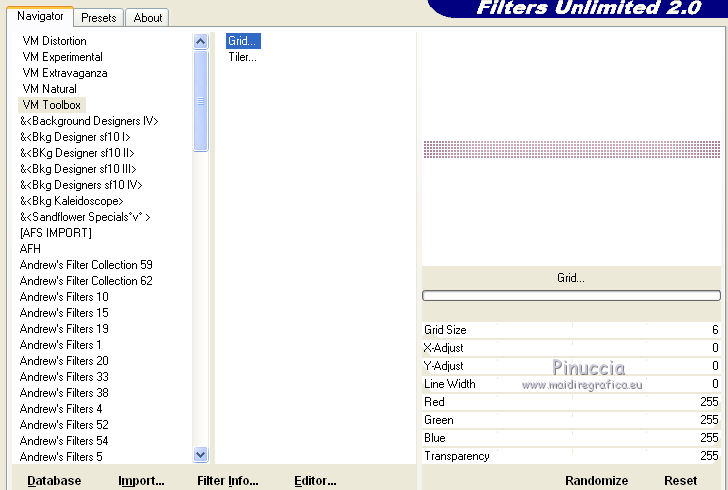The height and width of the screenshot is (490, 728).
Task: Click the filter list scroll-up arrow
Action: point(201,42)
